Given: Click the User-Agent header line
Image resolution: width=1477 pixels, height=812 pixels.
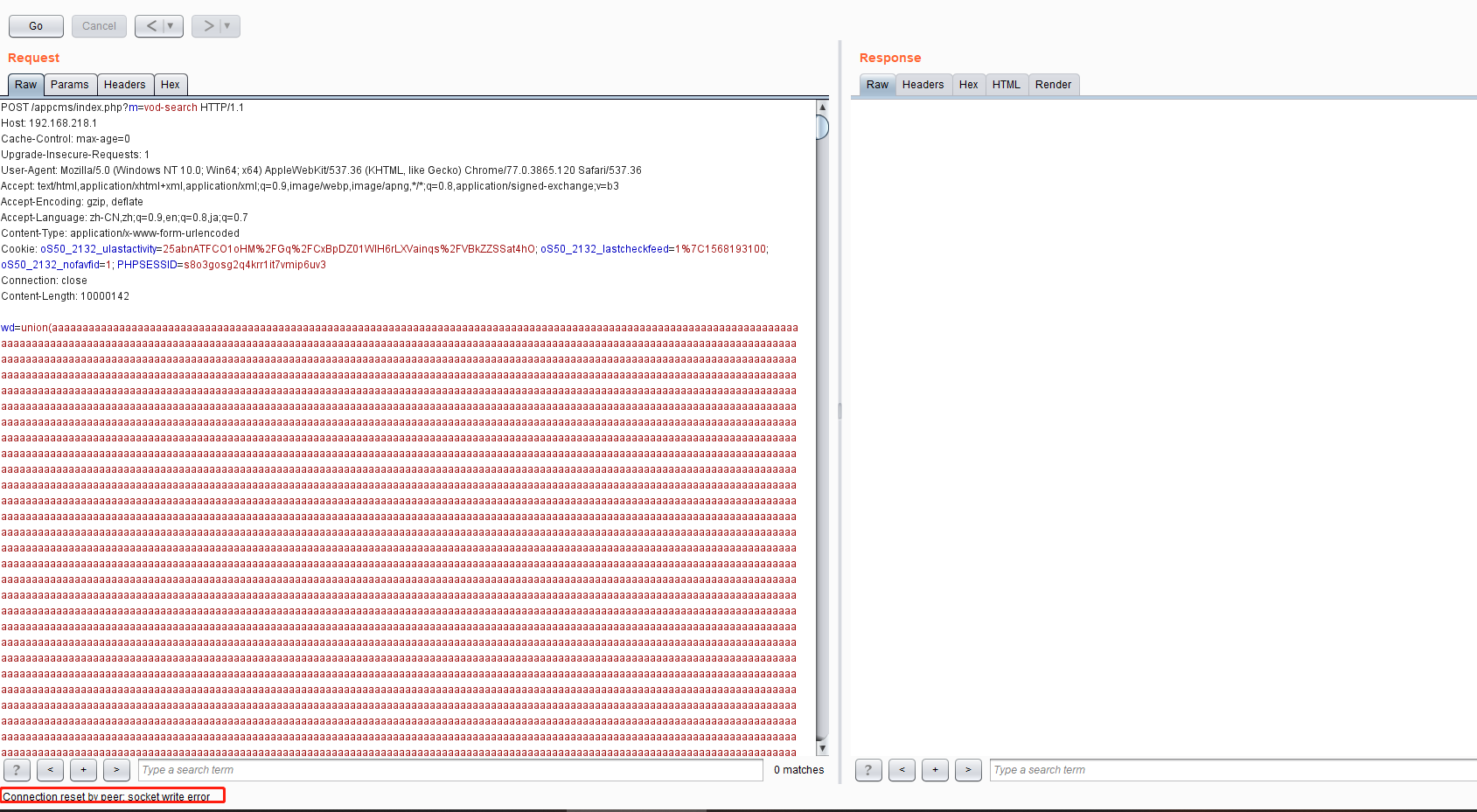Looking at the screenshot, I should tap(321, 170).
